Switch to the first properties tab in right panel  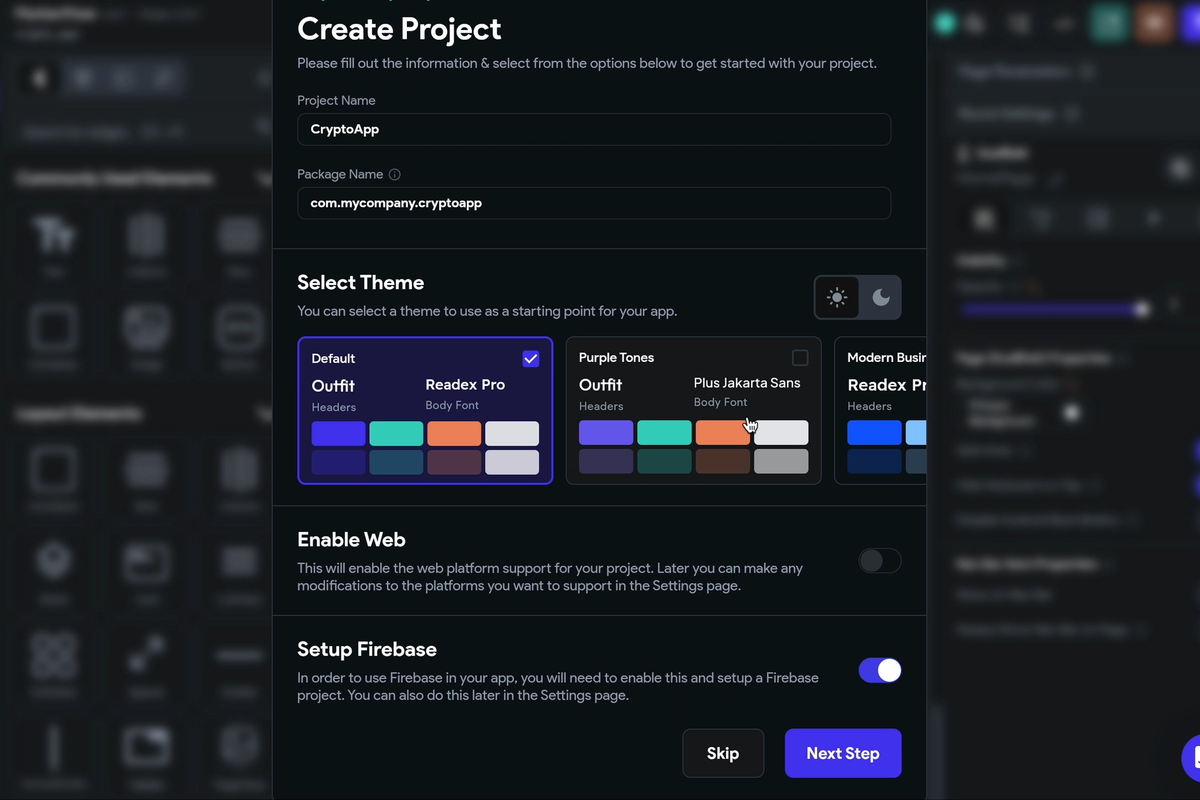pos(983,217)
